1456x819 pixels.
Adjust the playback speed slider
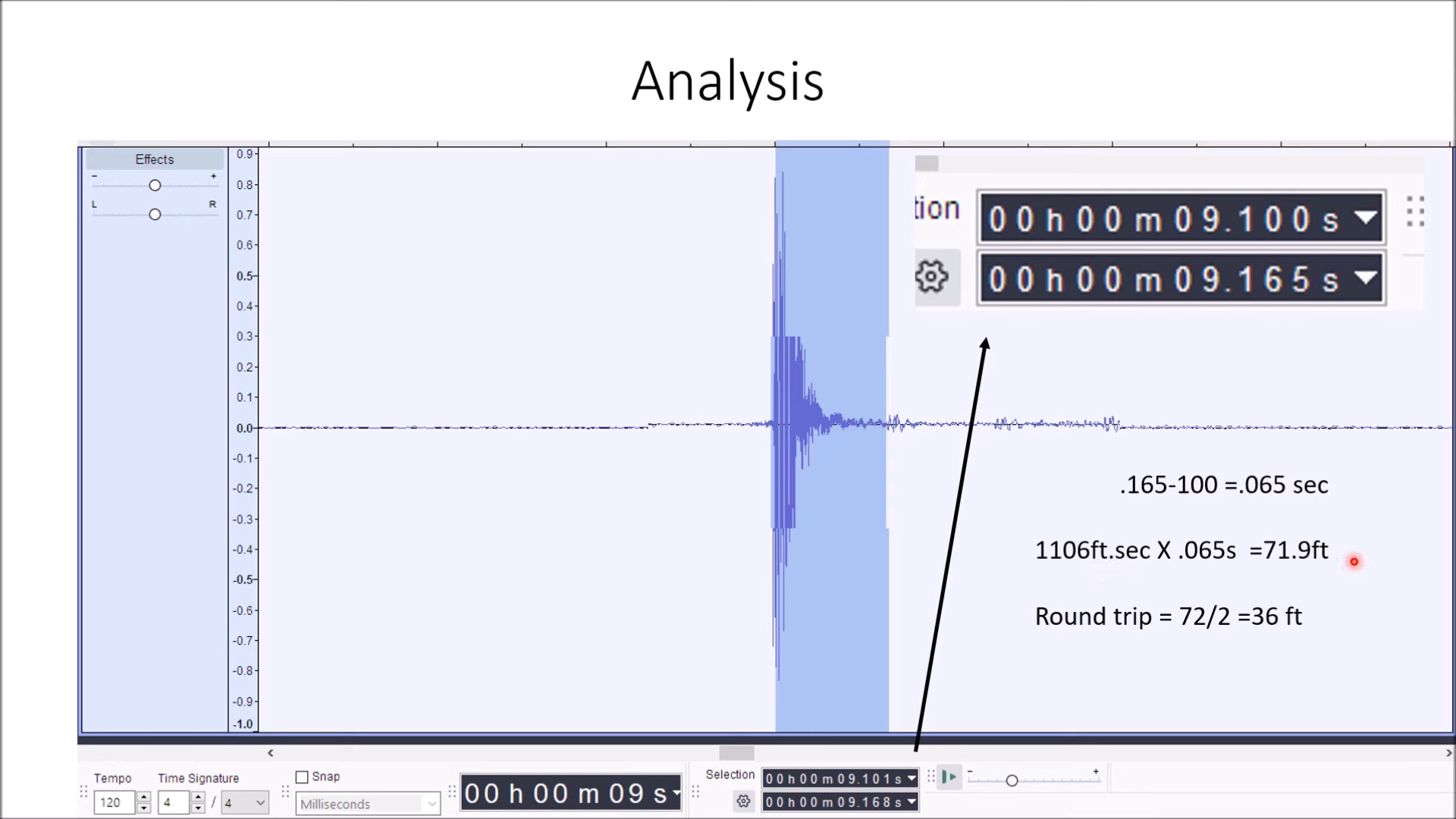tap(1012, 780)
